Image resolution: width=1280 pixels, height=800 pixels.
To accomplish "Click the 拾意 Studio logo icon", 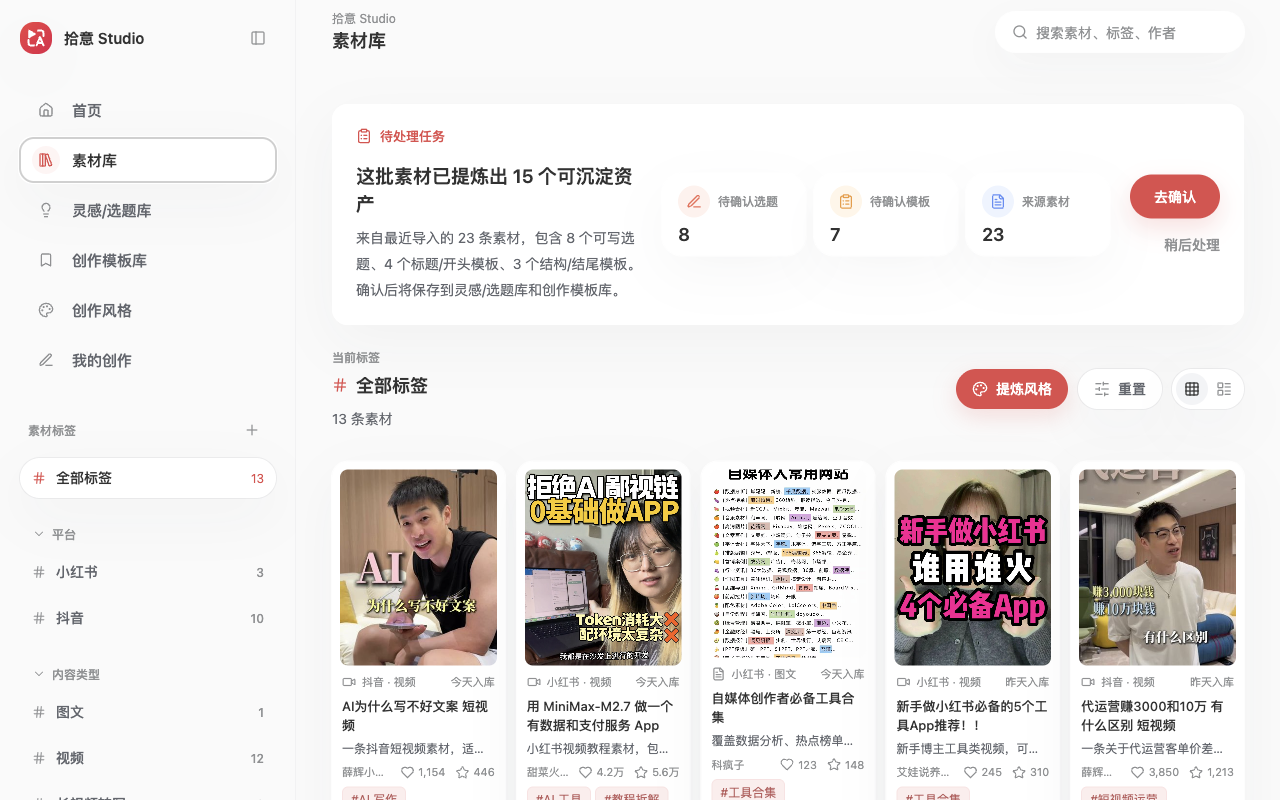I will [36, 38].
